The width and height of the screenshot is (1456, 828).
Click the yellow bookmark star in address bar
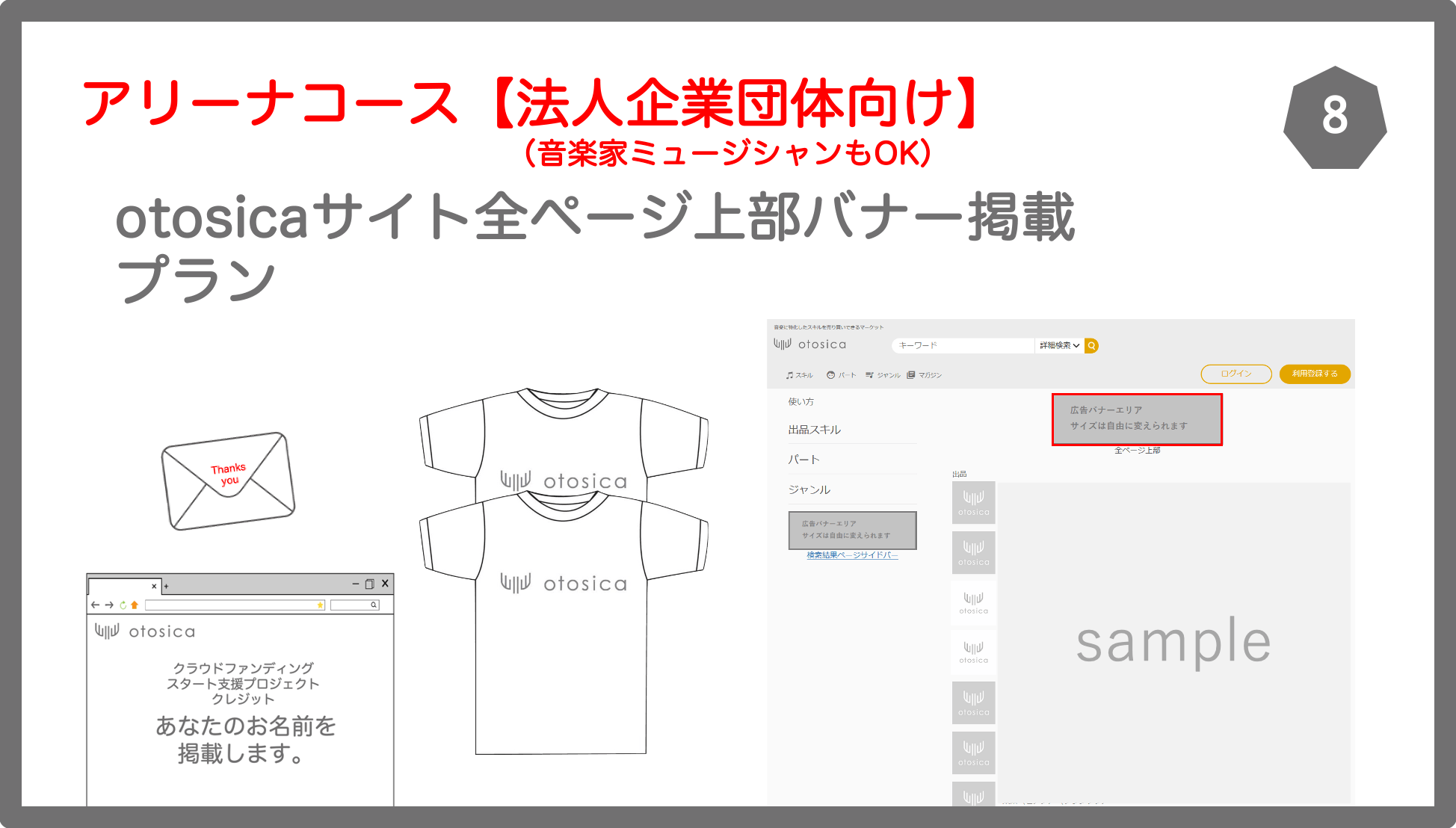point(321,605)
